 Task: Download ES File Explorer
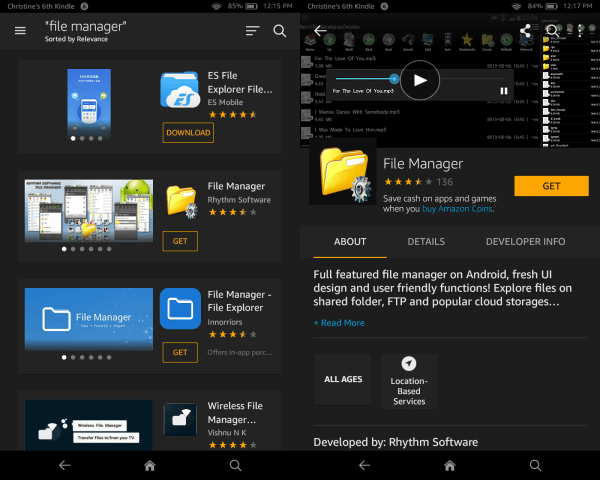[188, 132]
